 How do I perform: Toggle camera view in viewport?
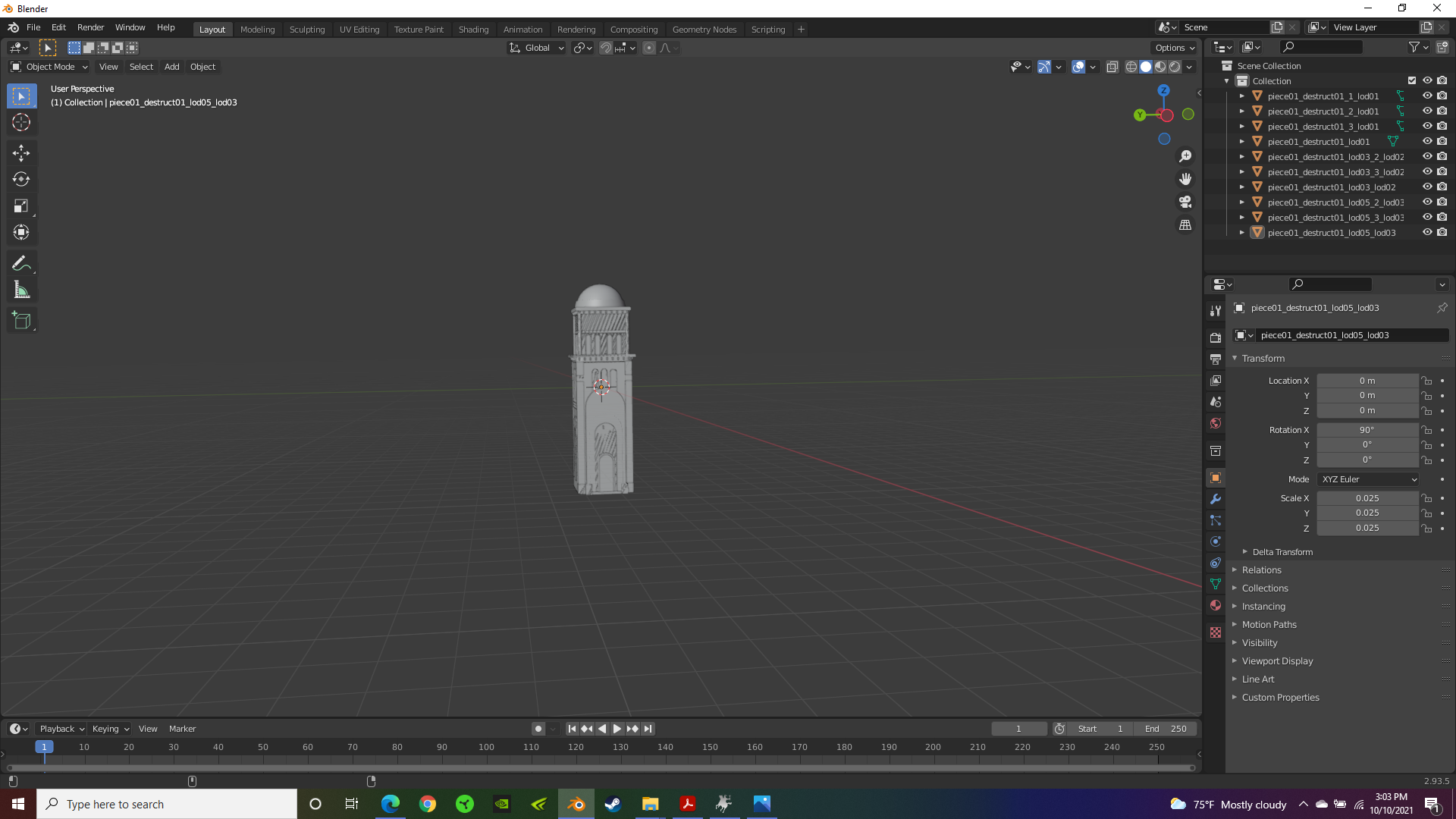[1185, 202]
